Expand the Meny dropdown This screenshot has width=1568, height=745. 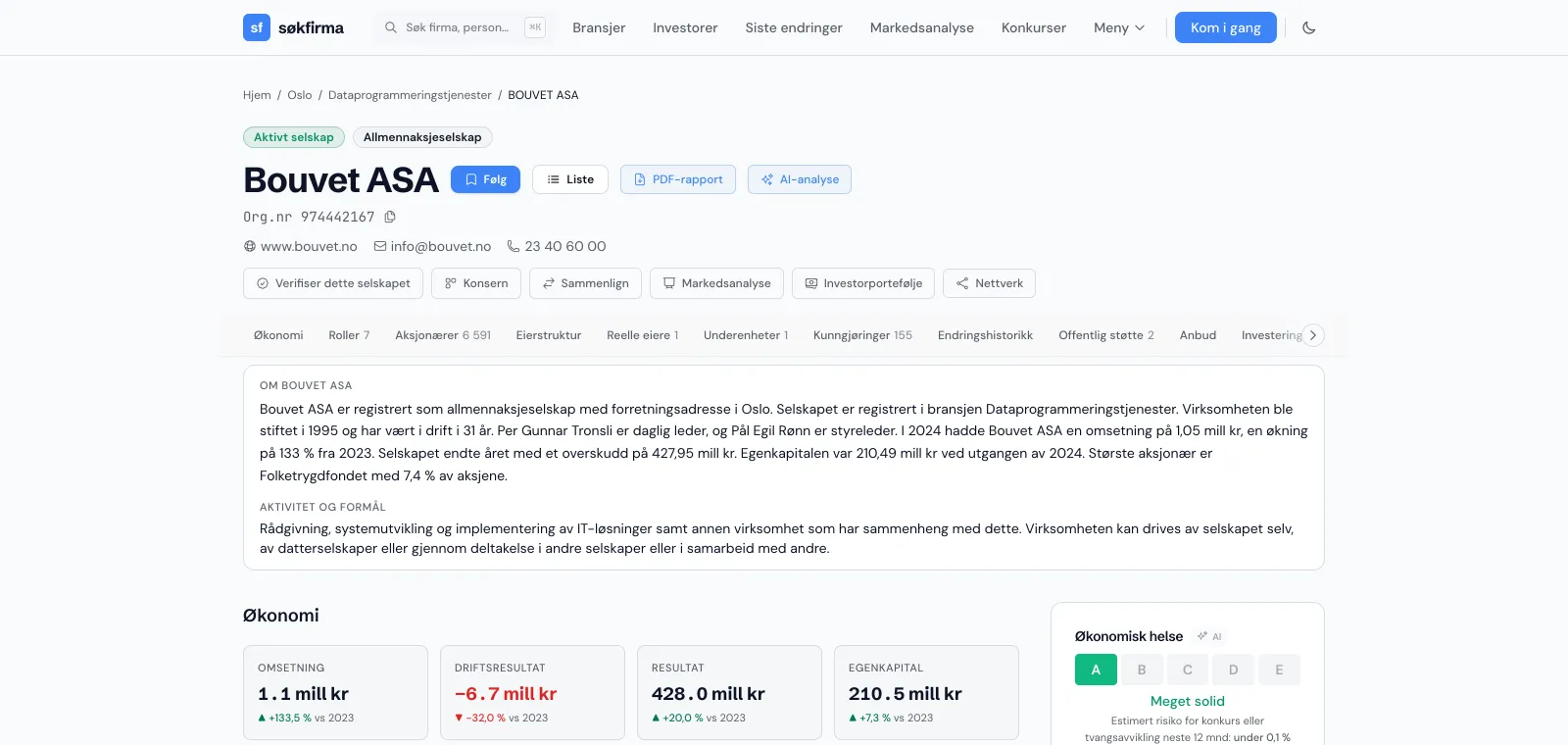click(x=1119, y=27)
